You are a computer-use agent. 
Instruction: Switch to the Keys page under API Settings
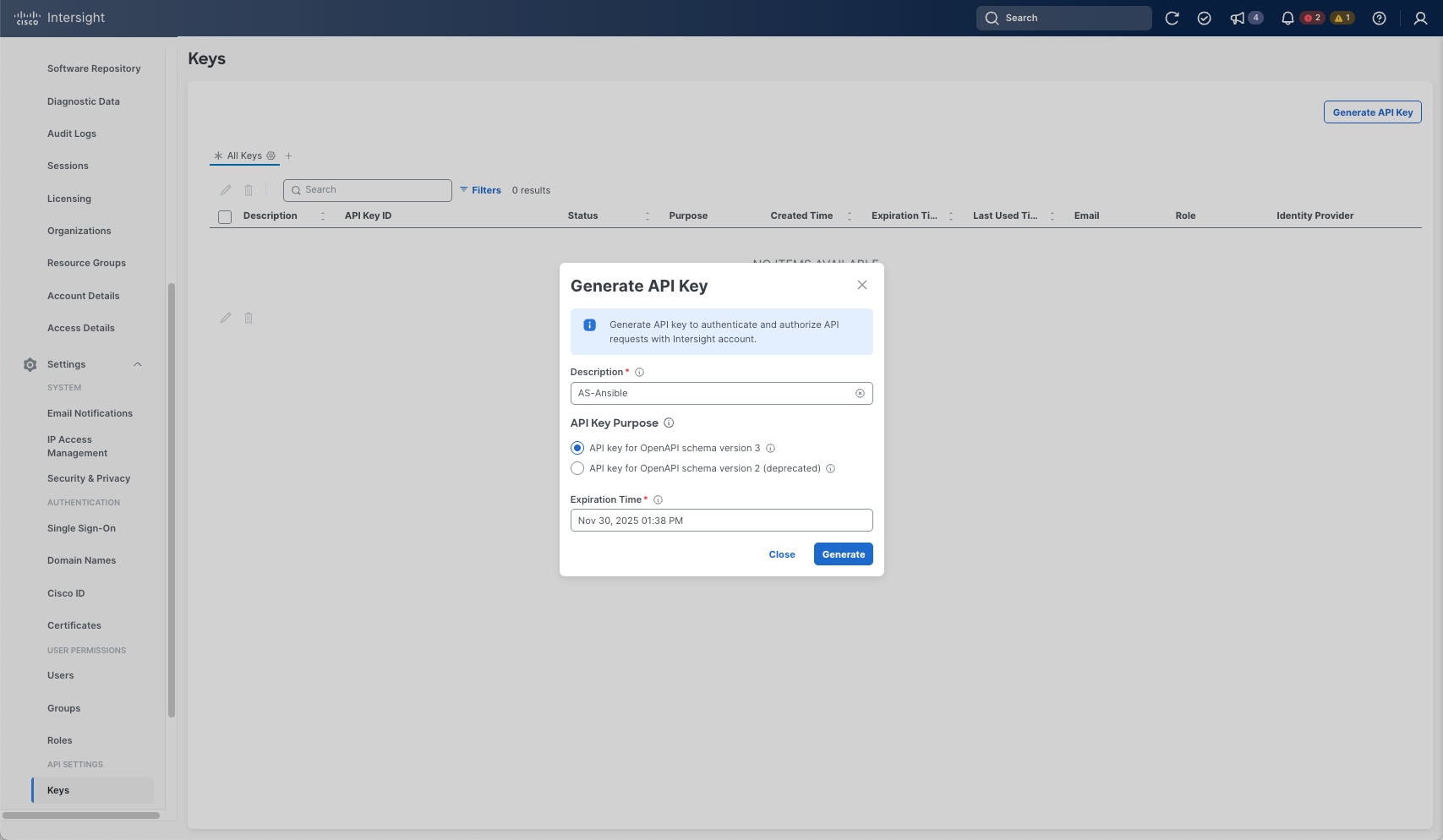[x=58, y=790]
